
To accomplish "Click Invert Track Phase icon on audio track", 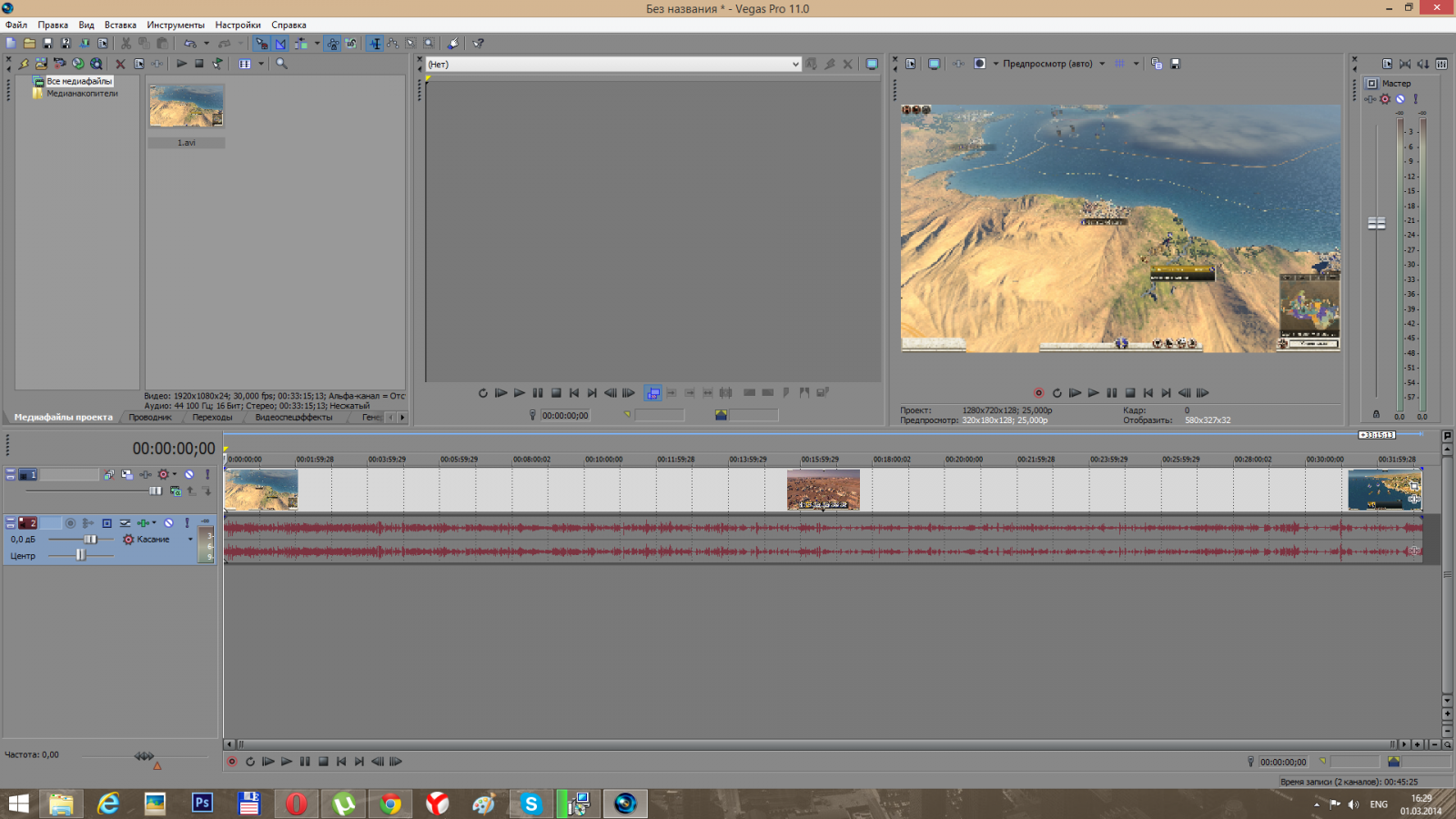I will pos(125,523).
